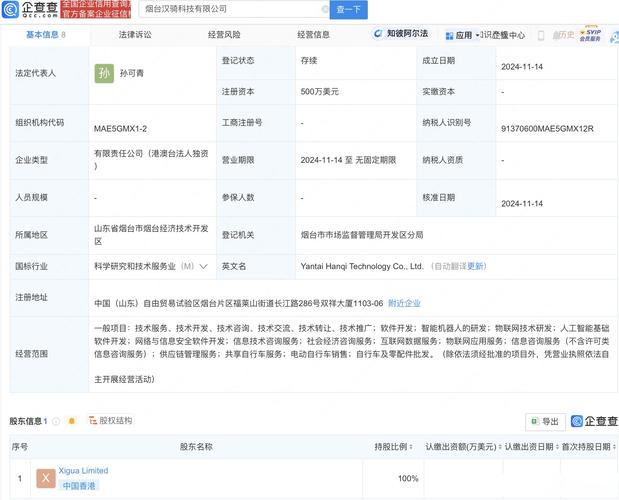Viewport: 619px width, 500px height.
Task: Open the SVIP 会员服务 icon
Action: [x=590, y=35]
